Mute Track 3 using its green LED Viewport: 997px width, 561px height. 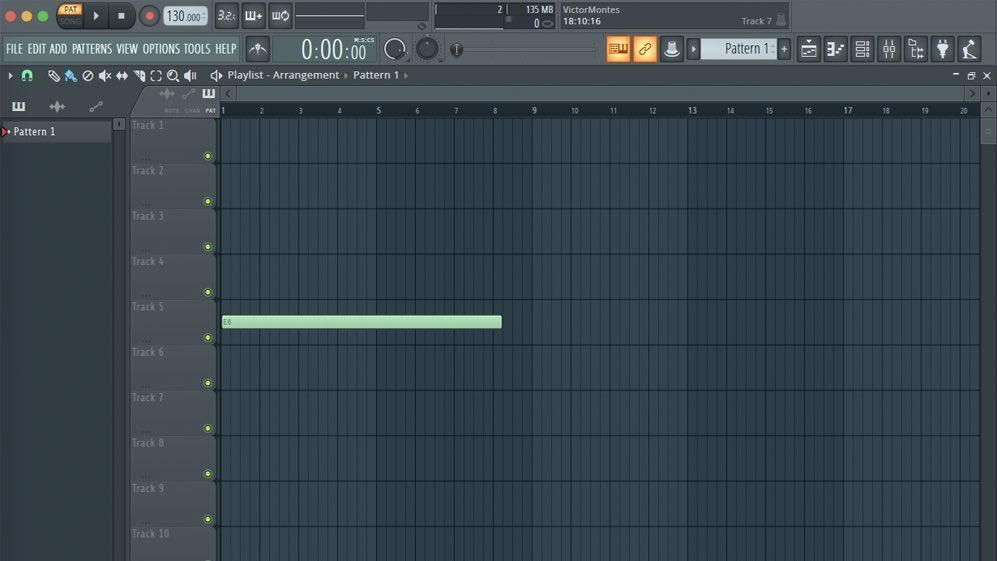click(x=208, y=247)
